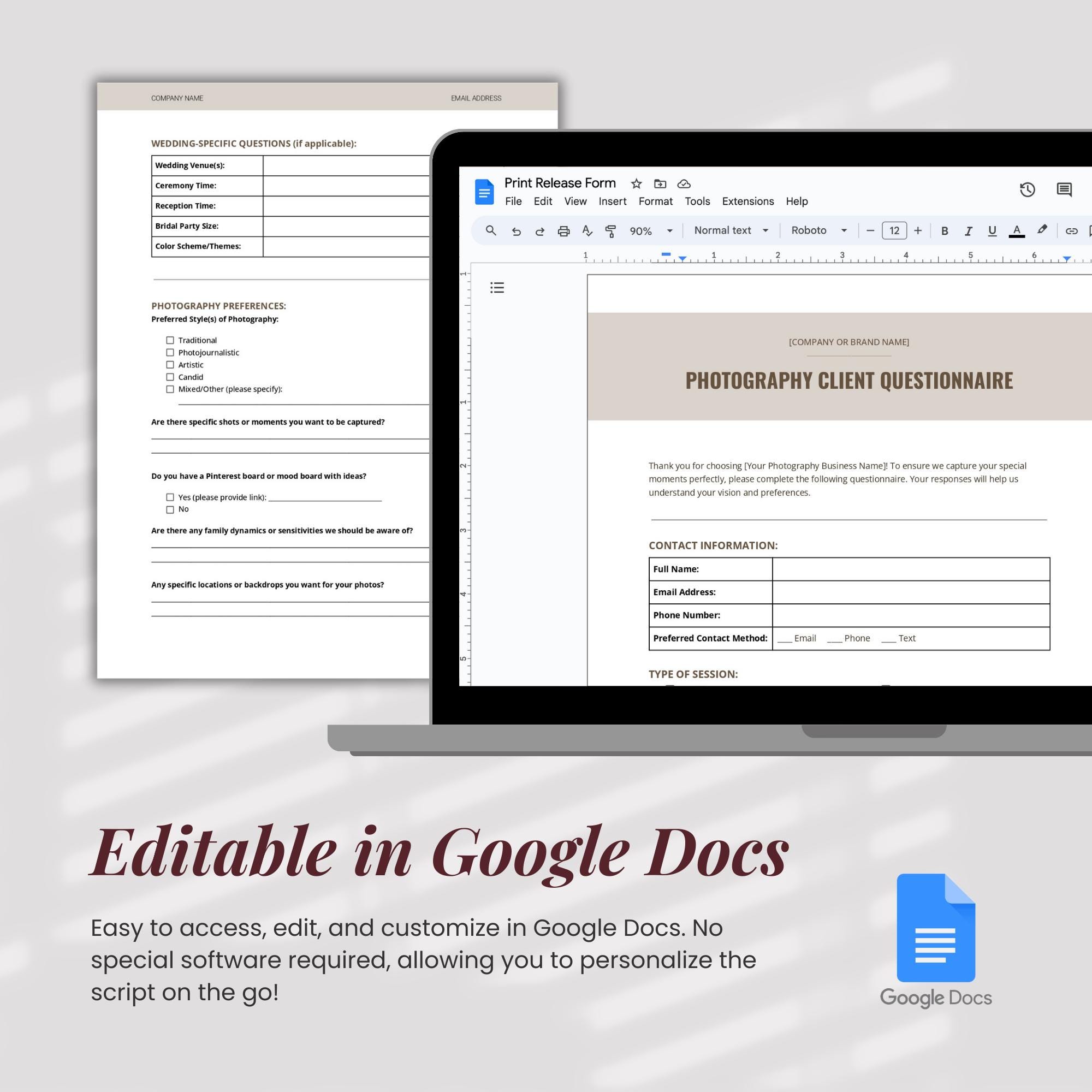Screen dimensions: 1092x1092
Task: Open the 90% zoom dropdown
Action: (651, 231)
